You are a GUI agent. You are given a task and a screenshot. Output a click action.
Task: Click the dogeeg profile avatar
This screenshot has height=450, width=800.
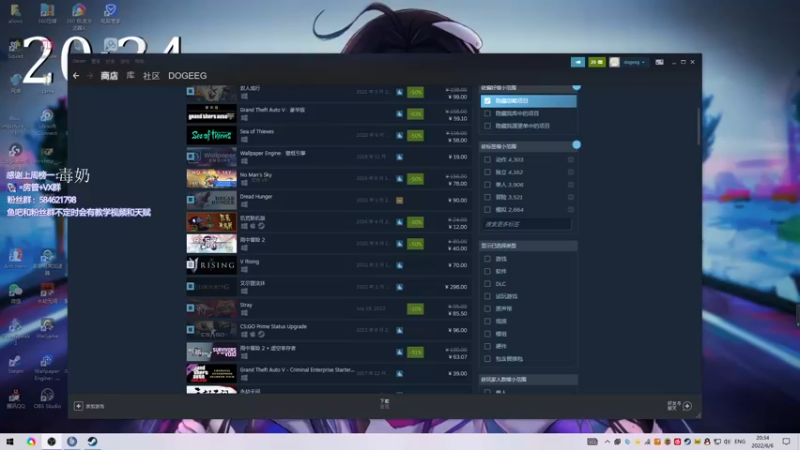(614, 62)
